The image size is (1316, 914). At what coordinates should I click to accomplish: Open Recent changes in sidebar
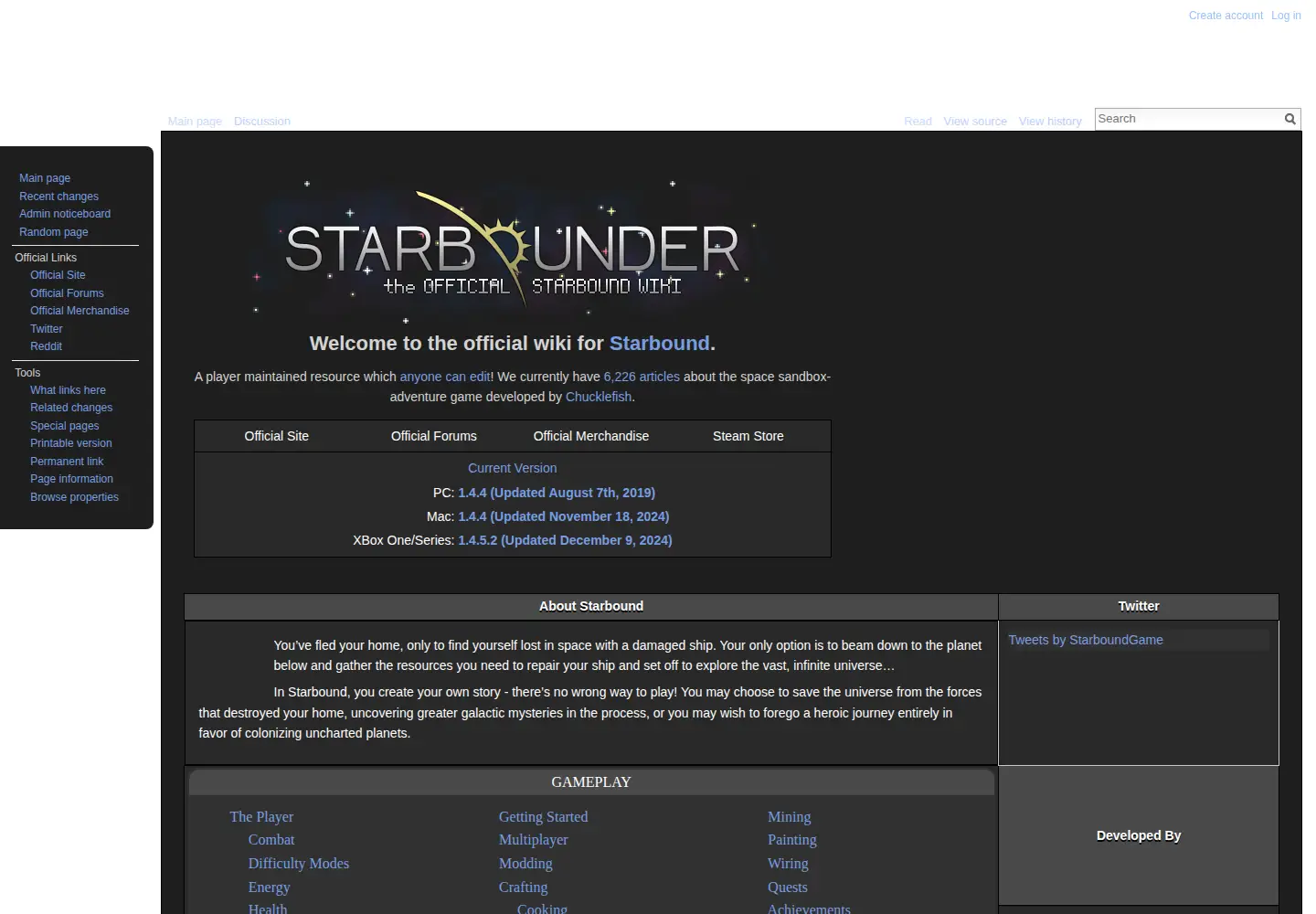pos(58,197)
